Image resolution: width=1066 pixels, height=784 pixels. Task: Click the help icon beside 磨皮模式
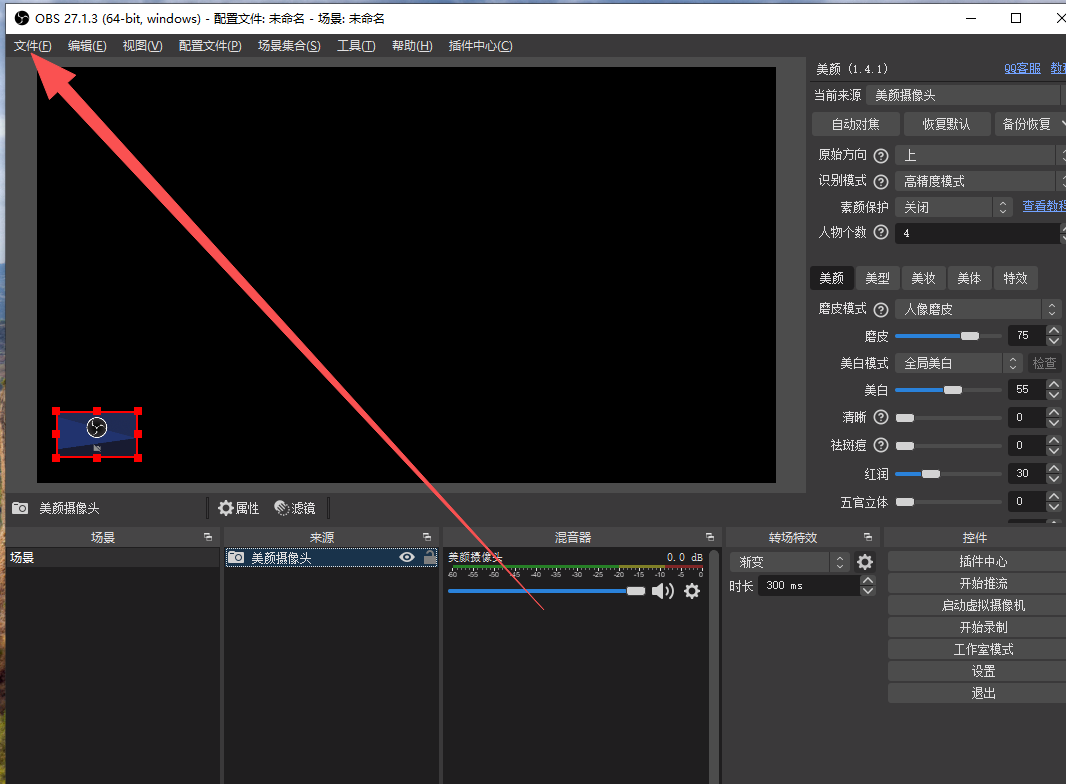(881, 310)
